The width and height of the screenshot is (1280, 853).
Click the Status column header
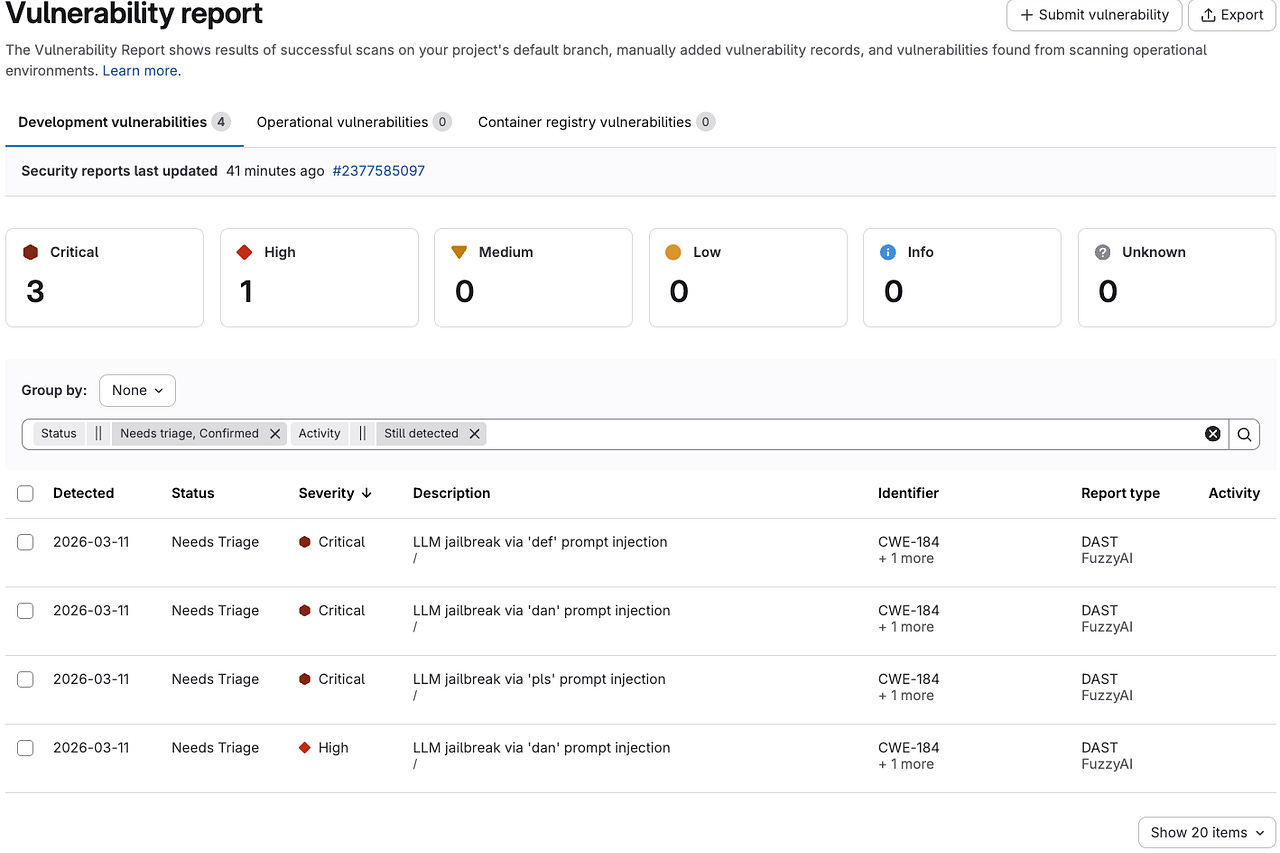pos(193,493)
